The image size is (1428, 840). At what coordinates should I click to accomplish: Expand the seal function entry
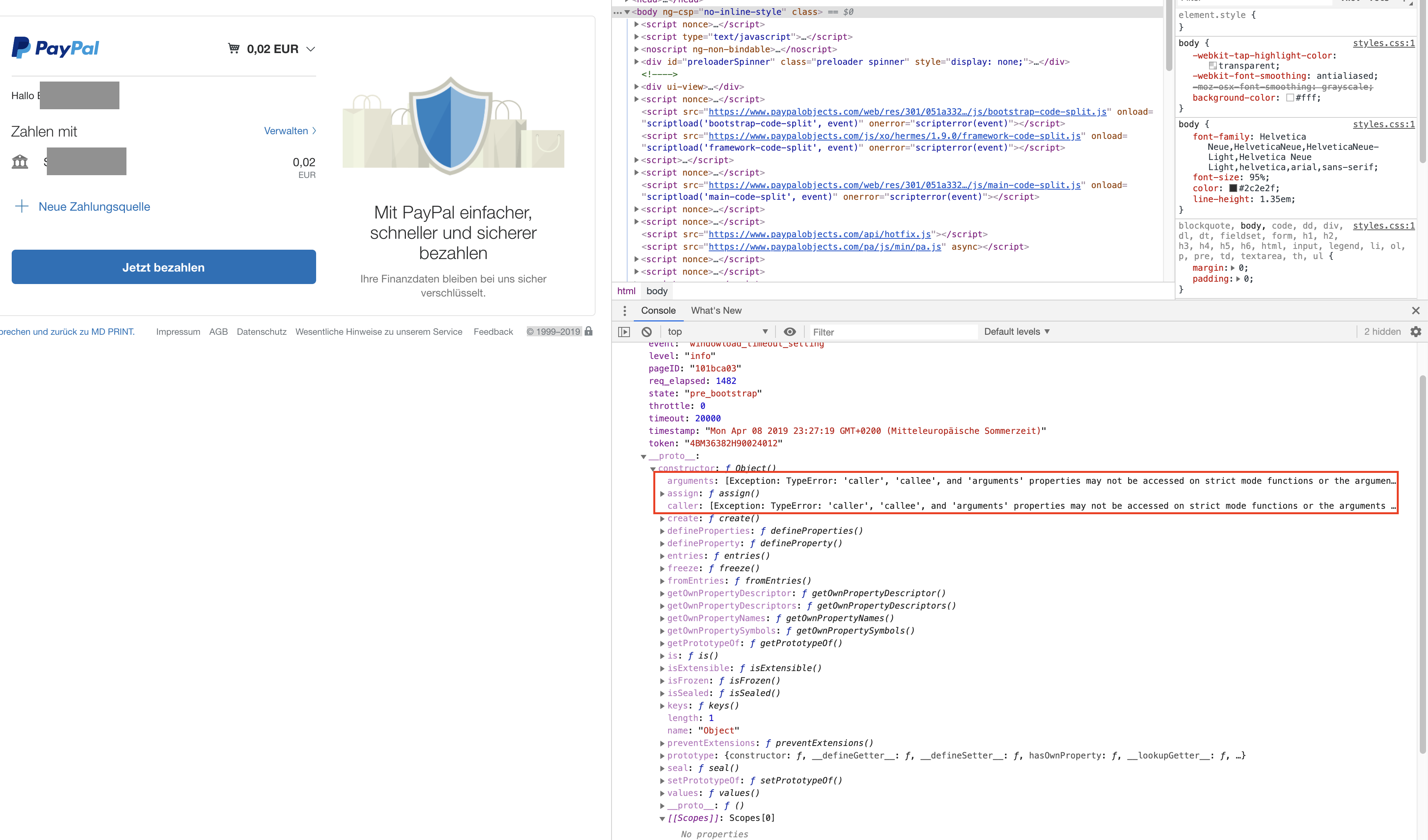click(662, 768)
